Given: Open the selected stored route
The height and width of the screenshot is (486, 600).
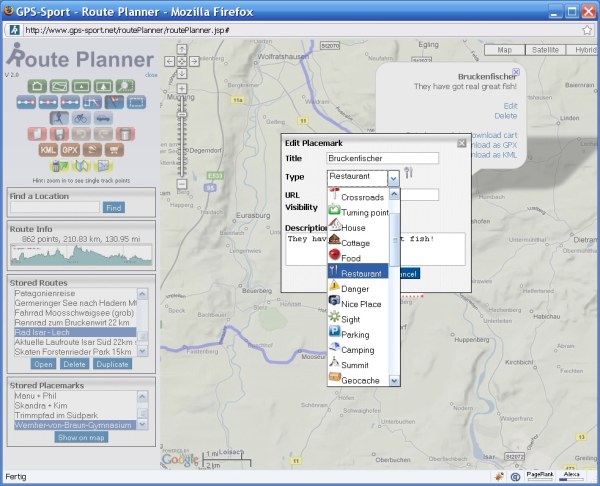Looking at the screenshot, I should 43,364.
